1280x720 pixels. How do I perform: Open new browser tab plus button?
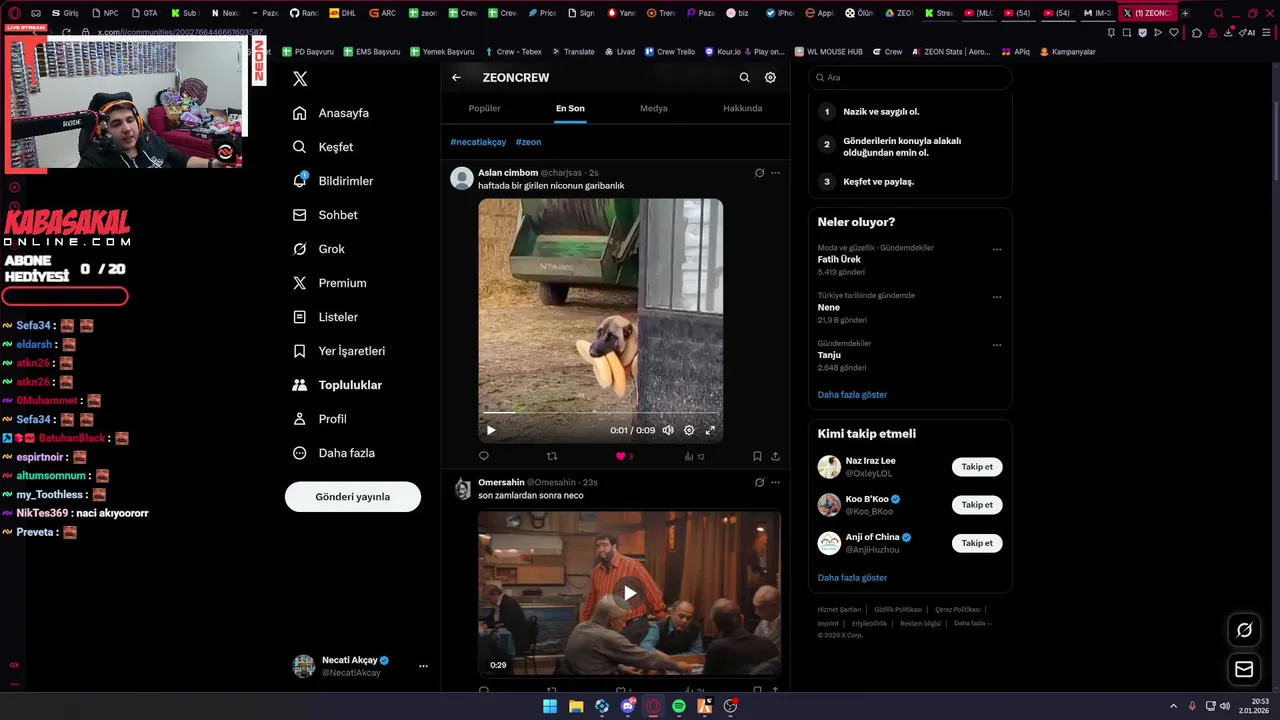pos(1186,13)
